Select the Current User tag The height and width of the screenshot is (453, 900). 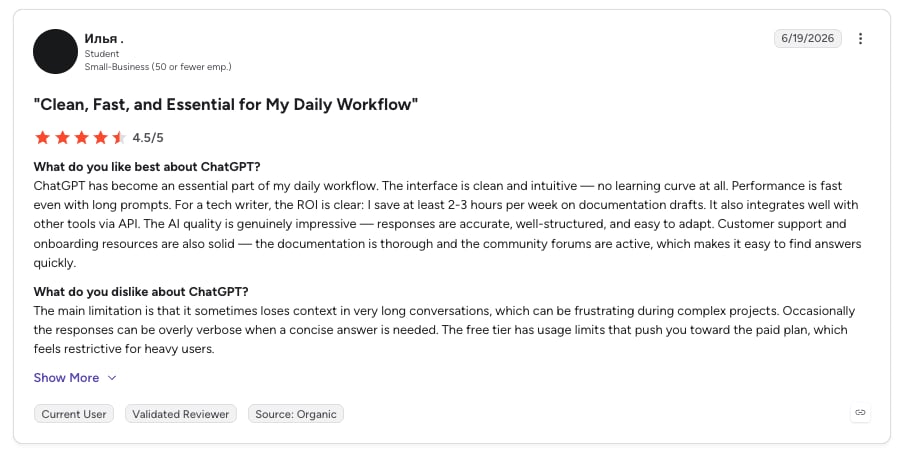[x=73, y=414]
